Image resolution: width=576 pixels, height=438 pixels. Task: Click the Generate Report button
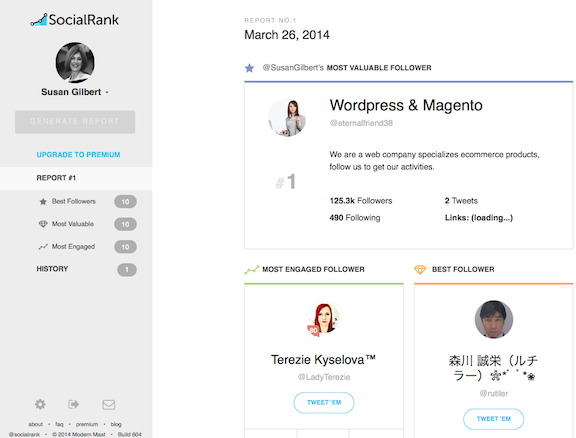pyautogui.click(x=75, y=122)
